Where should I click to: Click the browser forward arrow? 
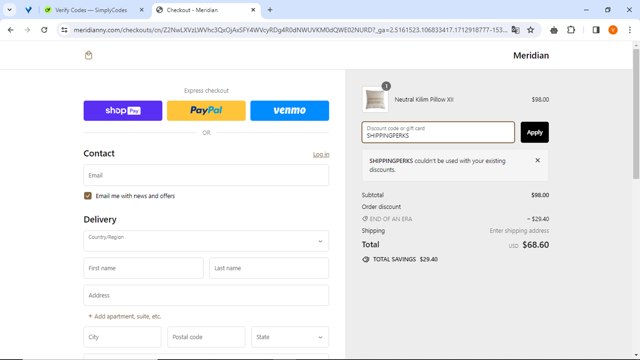coord(27,30)
